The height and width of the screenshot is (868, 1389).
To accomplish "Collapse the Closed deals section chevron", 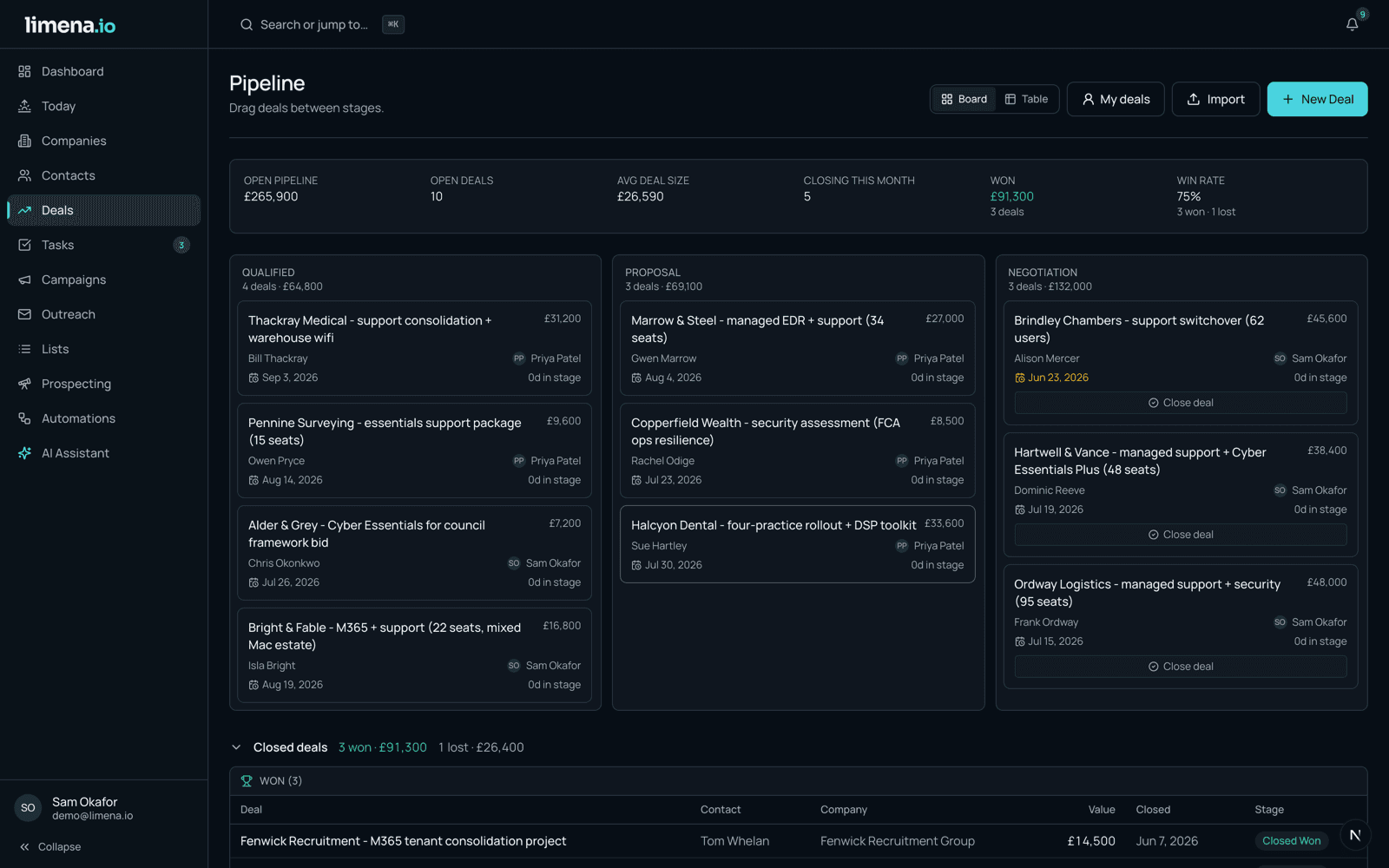I will tap(236, 747).
